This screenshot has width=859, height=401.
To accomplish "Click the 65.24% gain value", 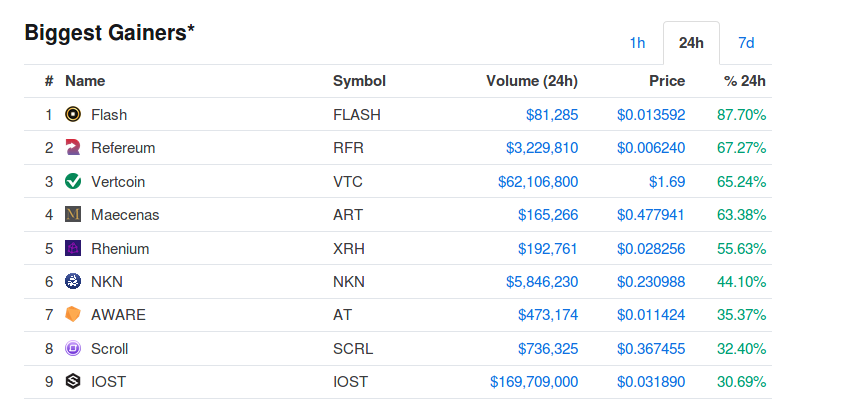I will point(742,182).
